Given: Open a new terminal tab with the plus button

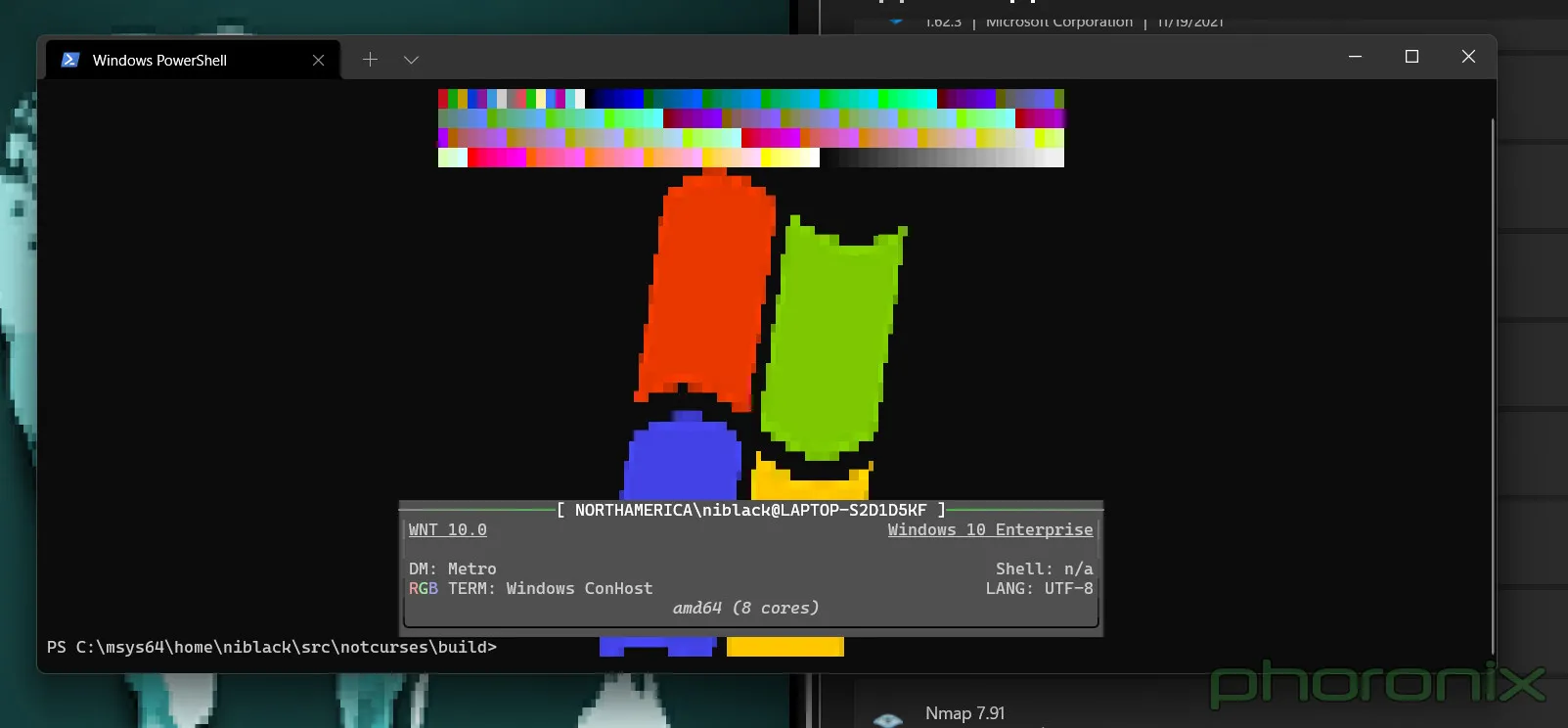Looking at the screenshot, I should [x=370, y=60].
